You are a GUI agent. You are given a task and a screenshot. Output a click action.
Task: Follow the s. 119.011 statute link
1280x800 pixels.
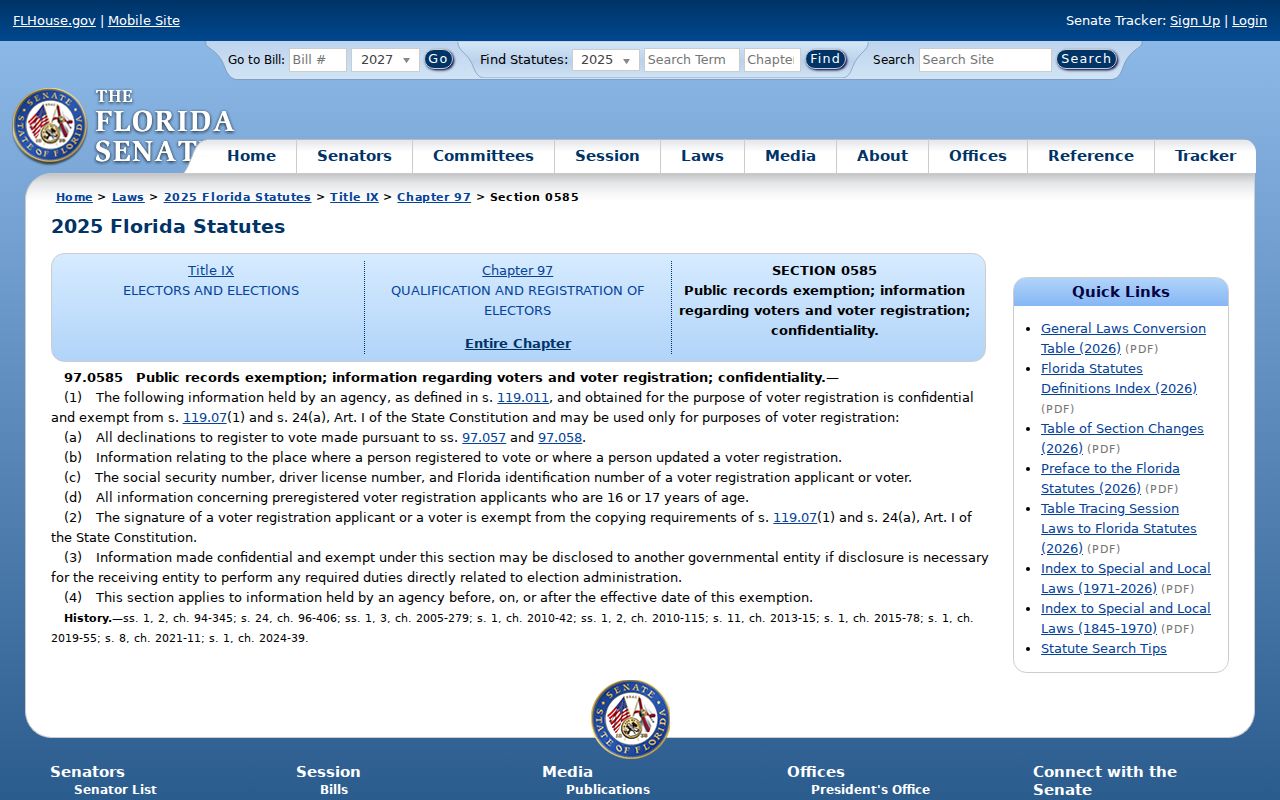[523, 398]
